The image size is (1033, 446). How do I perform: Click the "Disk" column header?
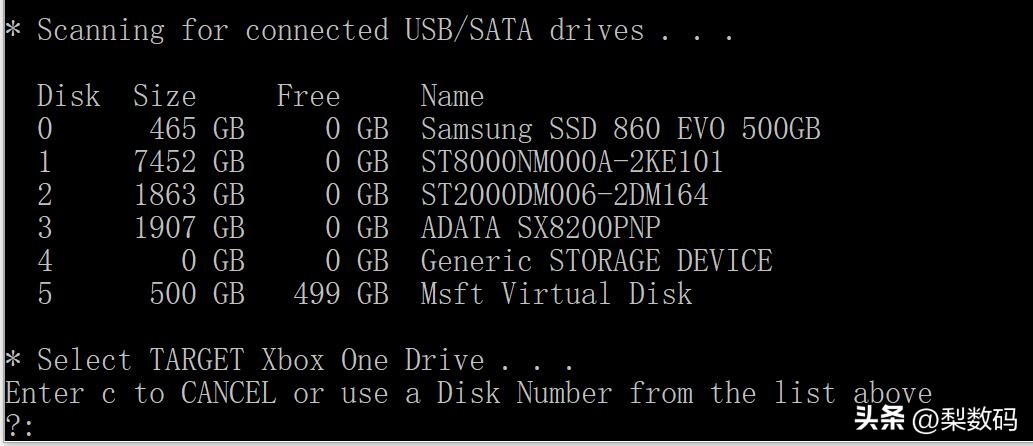coord(68,96)
